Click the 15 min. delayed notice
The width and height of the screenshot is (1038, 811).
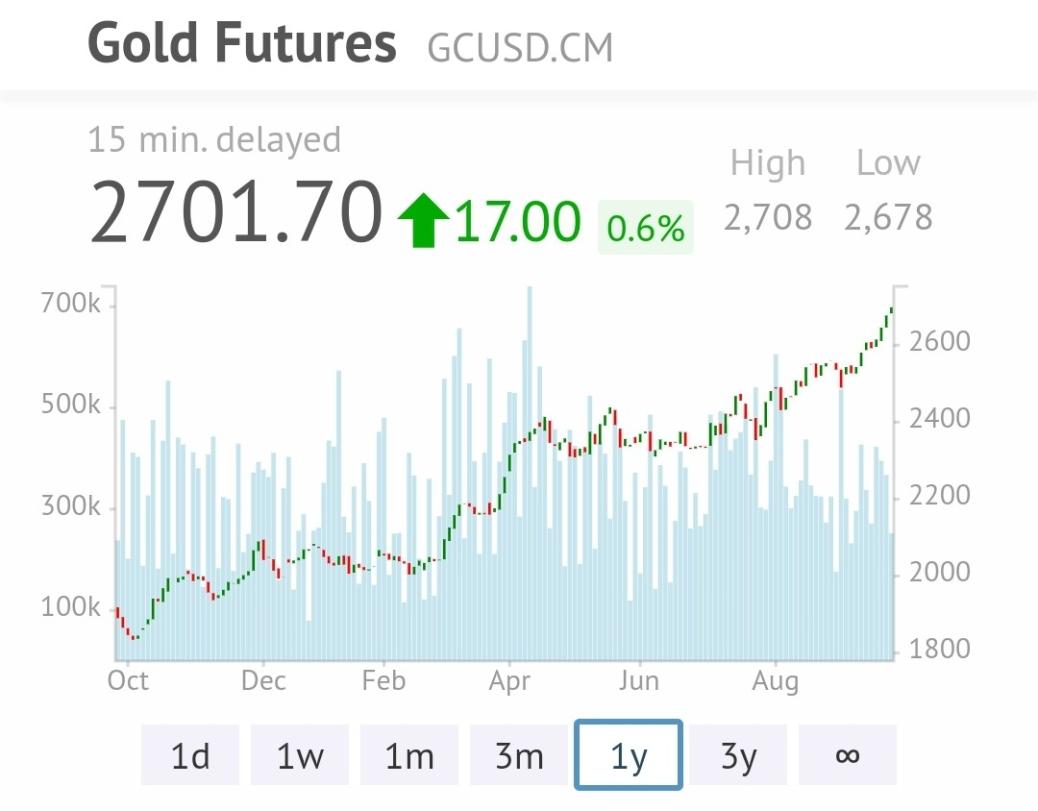click(214, 139)
